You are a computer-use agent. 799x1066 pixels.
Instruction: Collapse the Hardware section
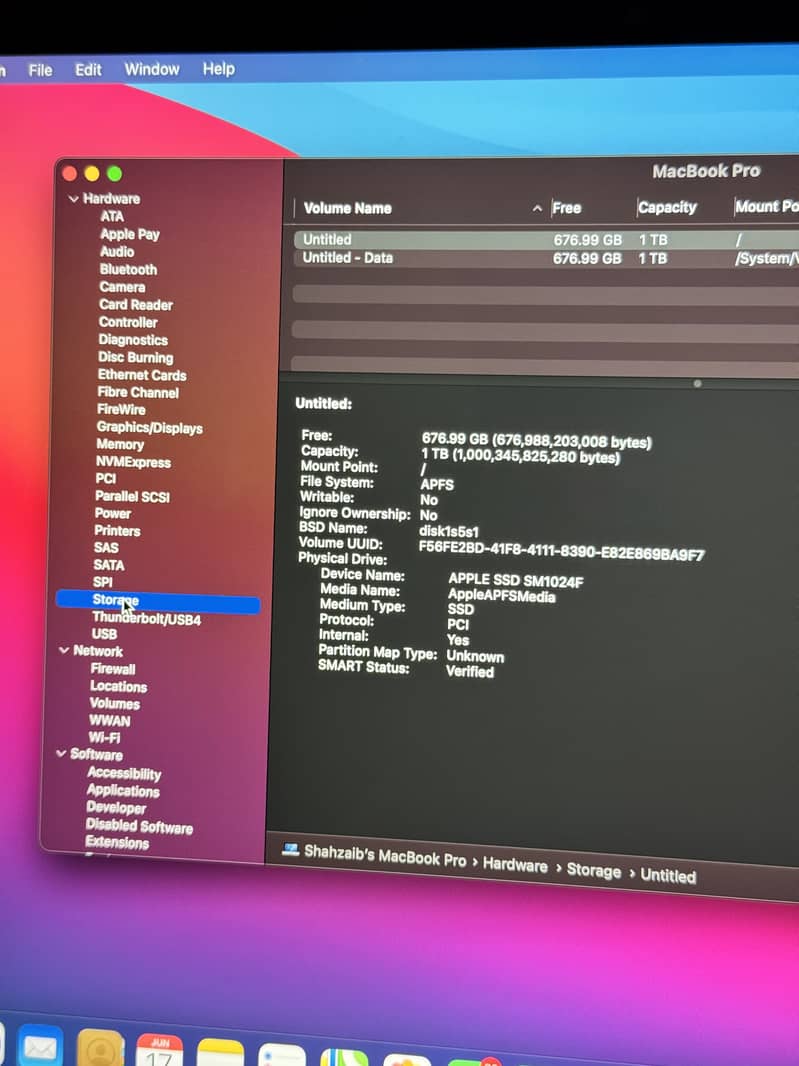(x=73, y=199)
